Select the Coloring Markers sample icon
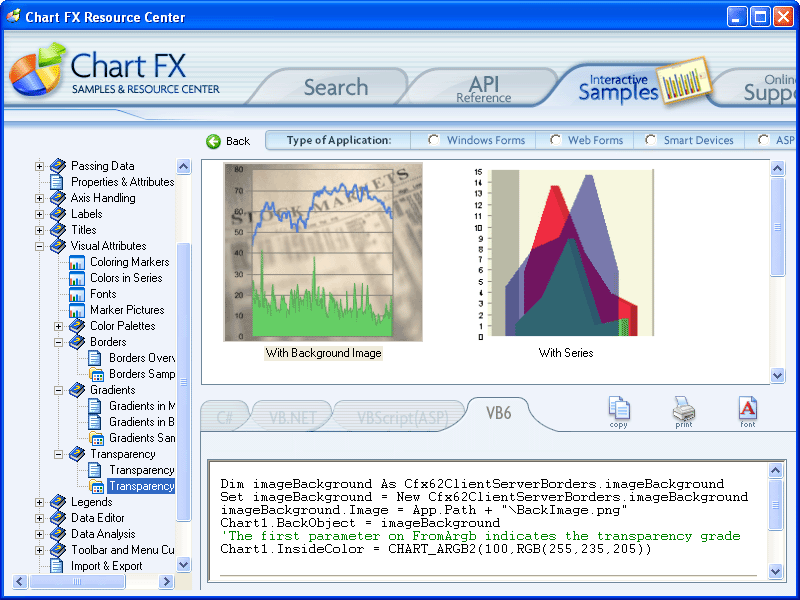 (78, 262)
